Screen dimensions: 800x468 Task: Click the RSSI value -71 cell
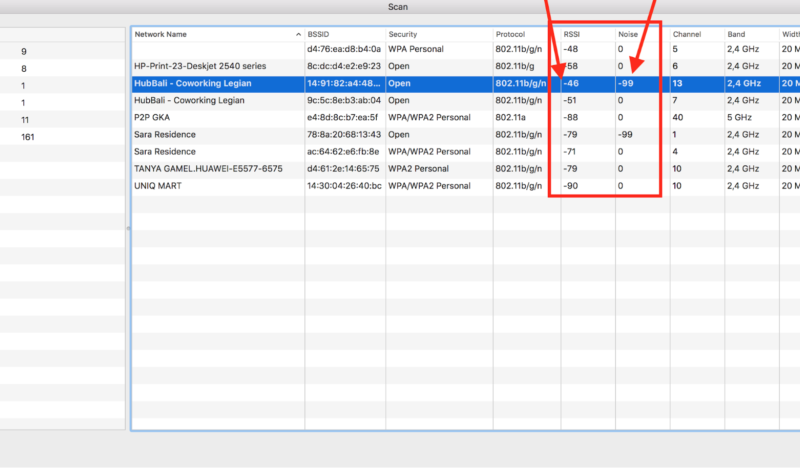(x=570, y=152)
